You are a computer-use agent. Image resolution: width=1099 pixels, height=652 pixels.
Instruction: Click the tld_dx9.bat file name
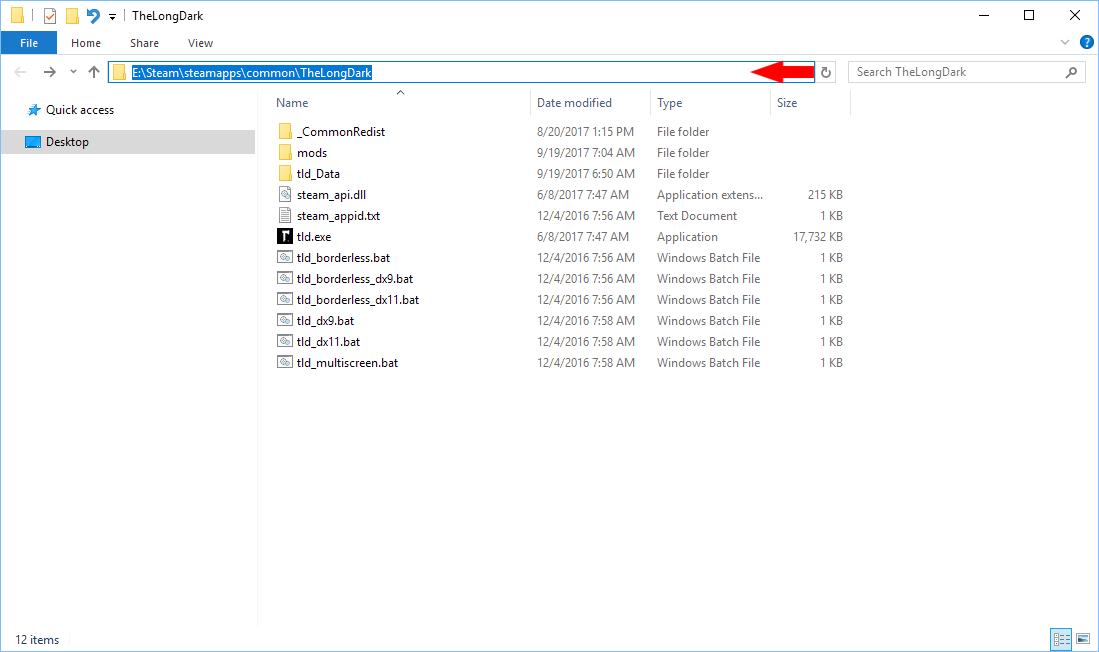pyautogui.click(x=325, y=321)
